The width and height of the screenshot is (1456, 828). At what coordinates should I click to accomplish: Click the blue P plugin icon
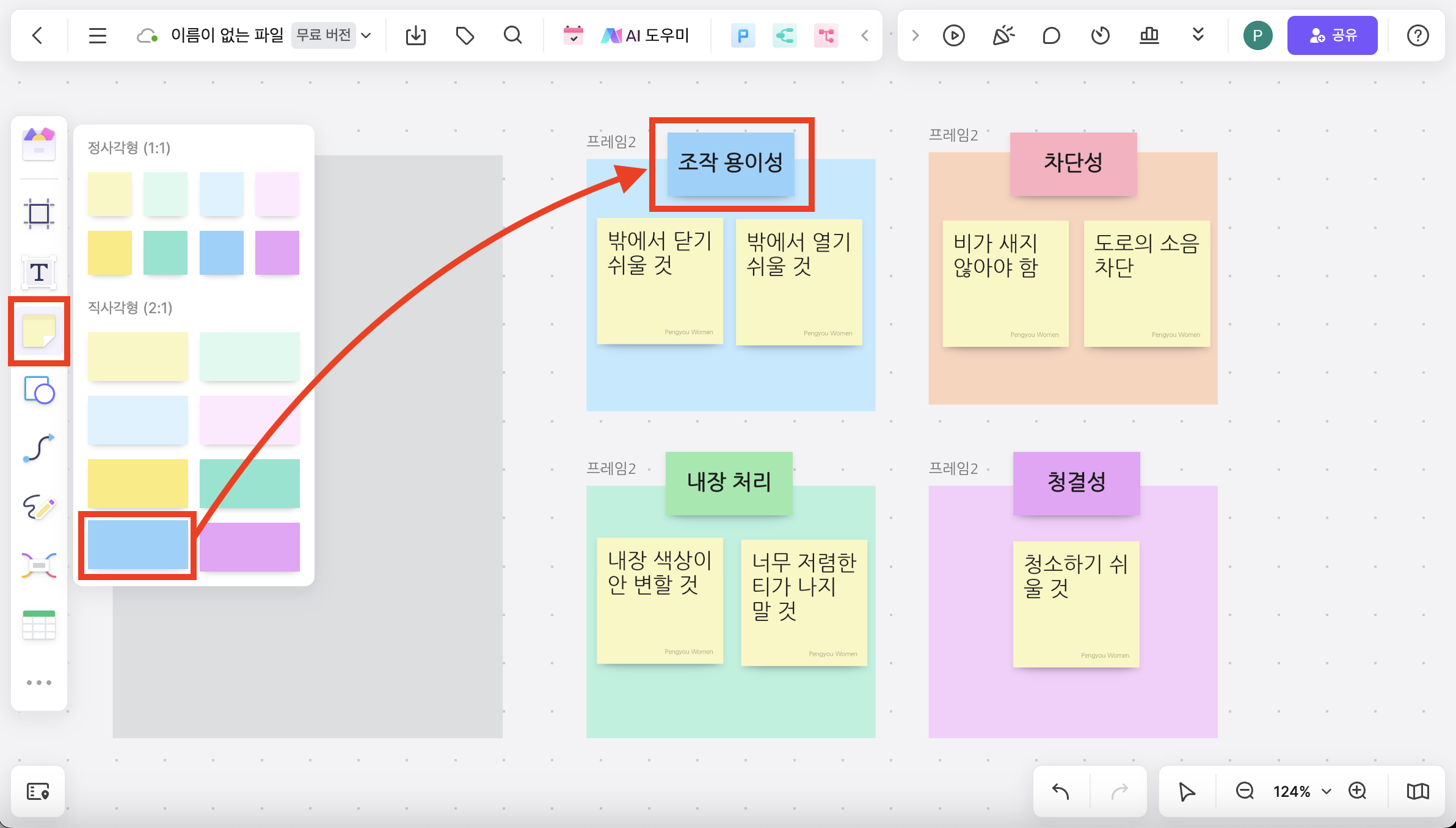pyautogui.click(x=743, y=36)
